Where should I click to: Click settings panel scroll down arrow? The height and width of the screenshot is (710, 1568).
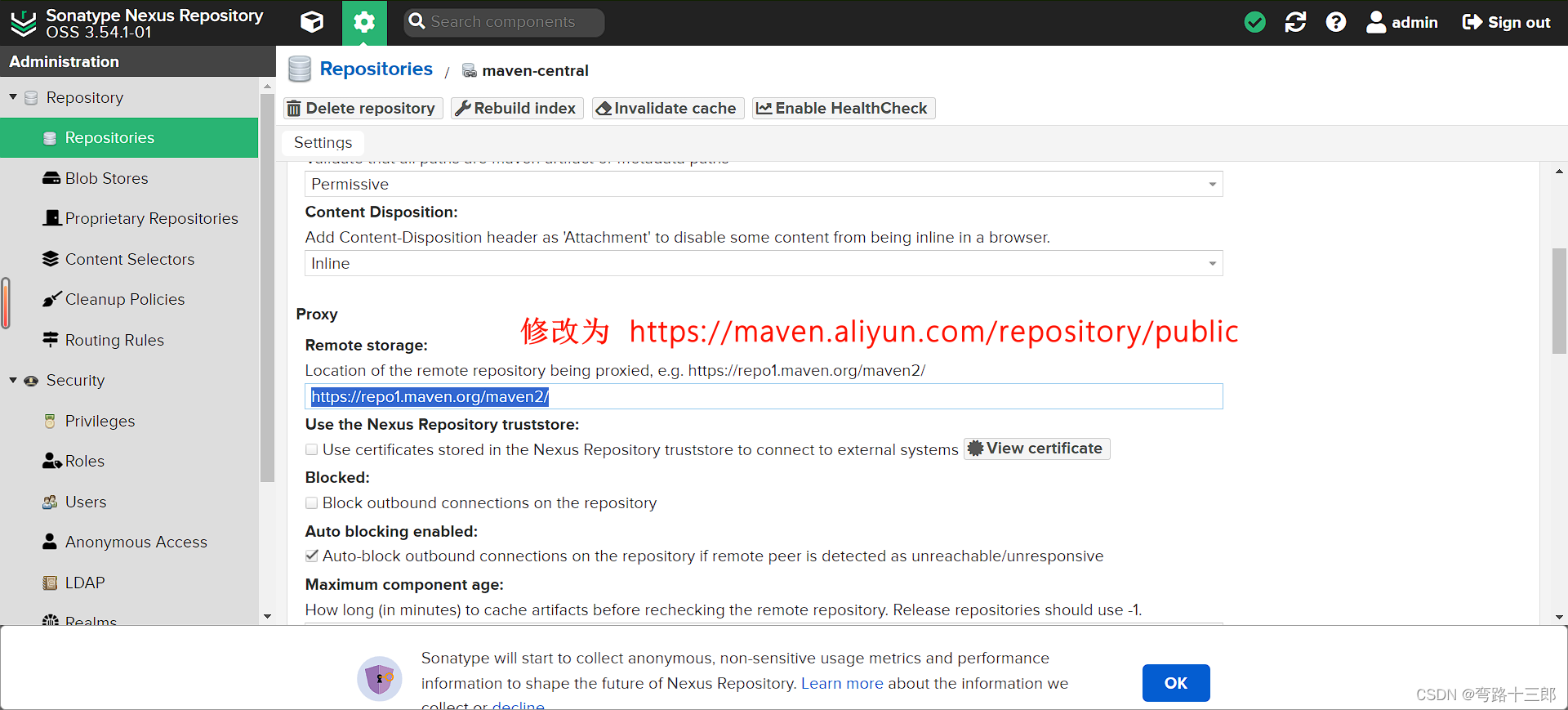[x=1560, y=618]
